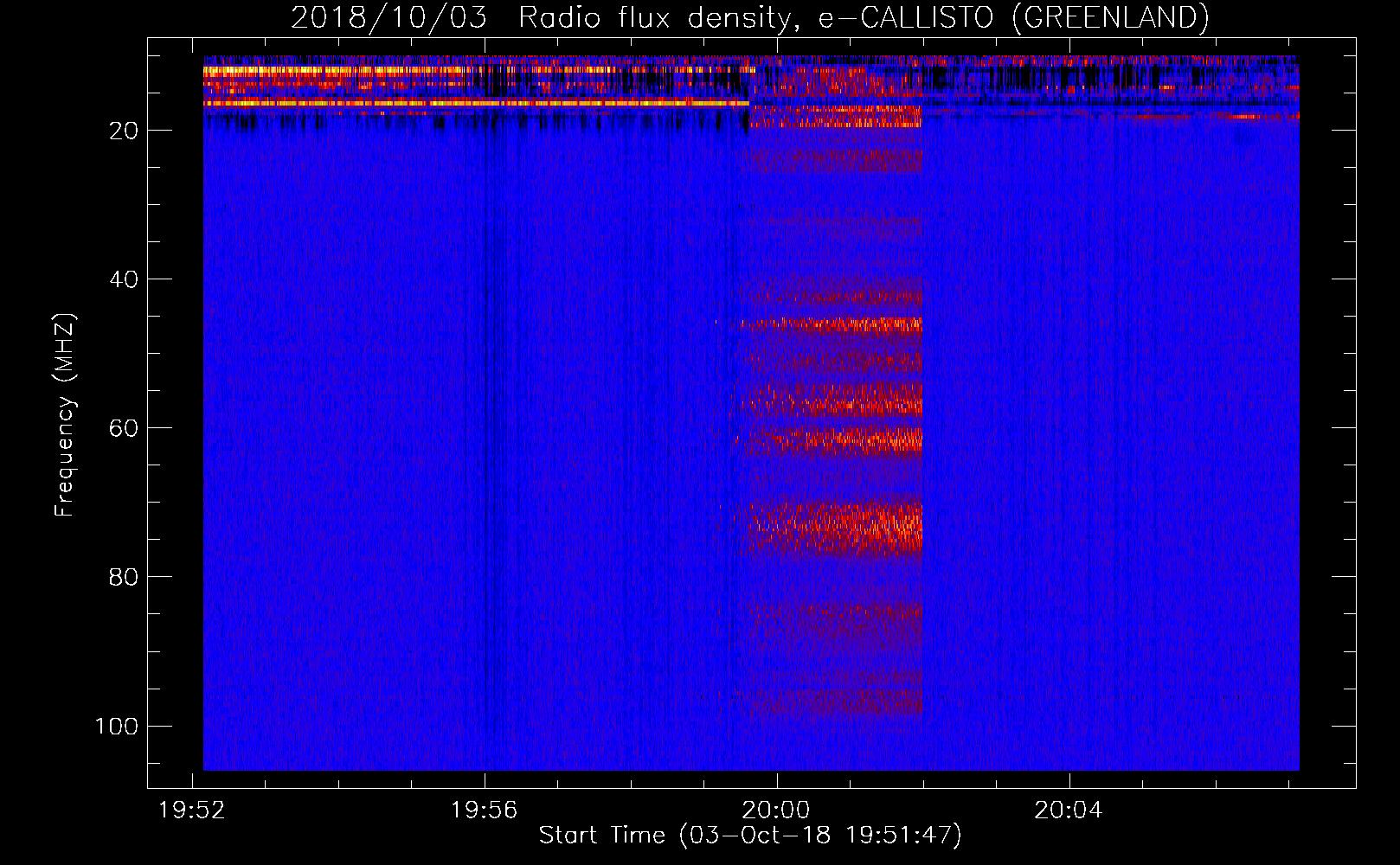
Task: Click the 100 frequency tick label
Action: 117,726
